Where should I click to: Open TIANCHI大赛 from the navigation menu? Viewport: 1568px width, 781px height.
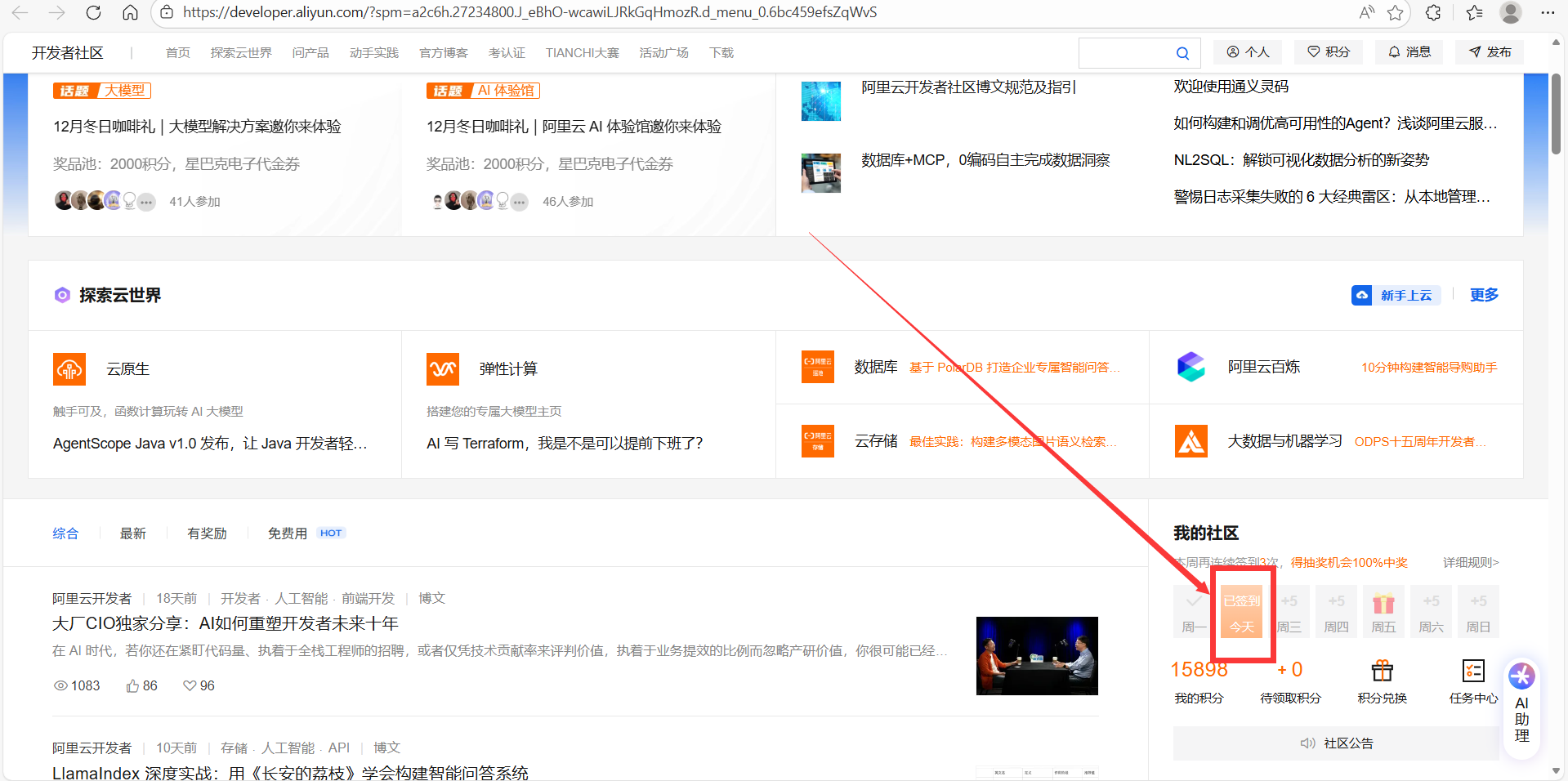(x=581, y=52)
